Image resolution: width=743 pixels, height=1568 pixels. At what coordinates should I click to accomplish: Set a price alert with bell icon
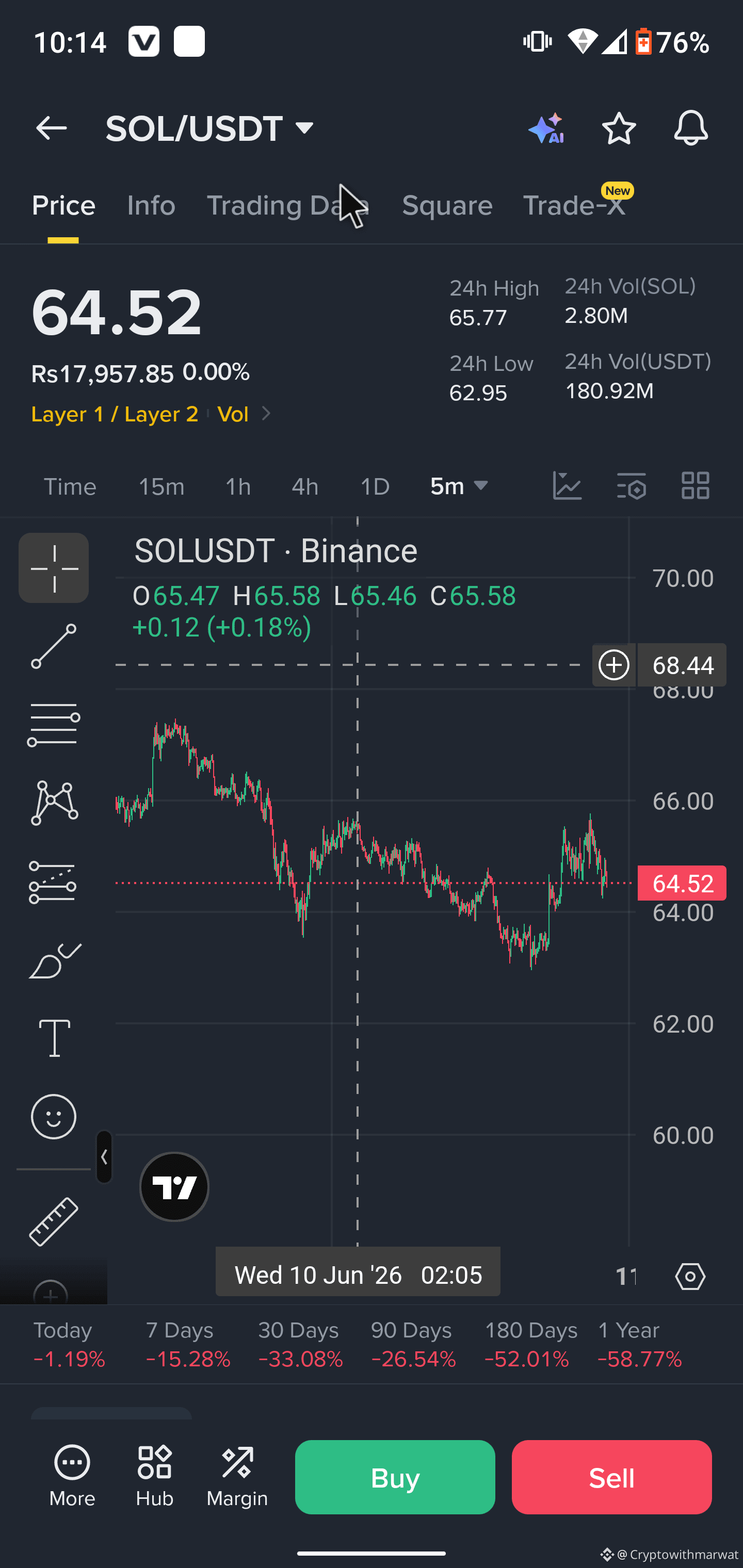click(690, 128)
